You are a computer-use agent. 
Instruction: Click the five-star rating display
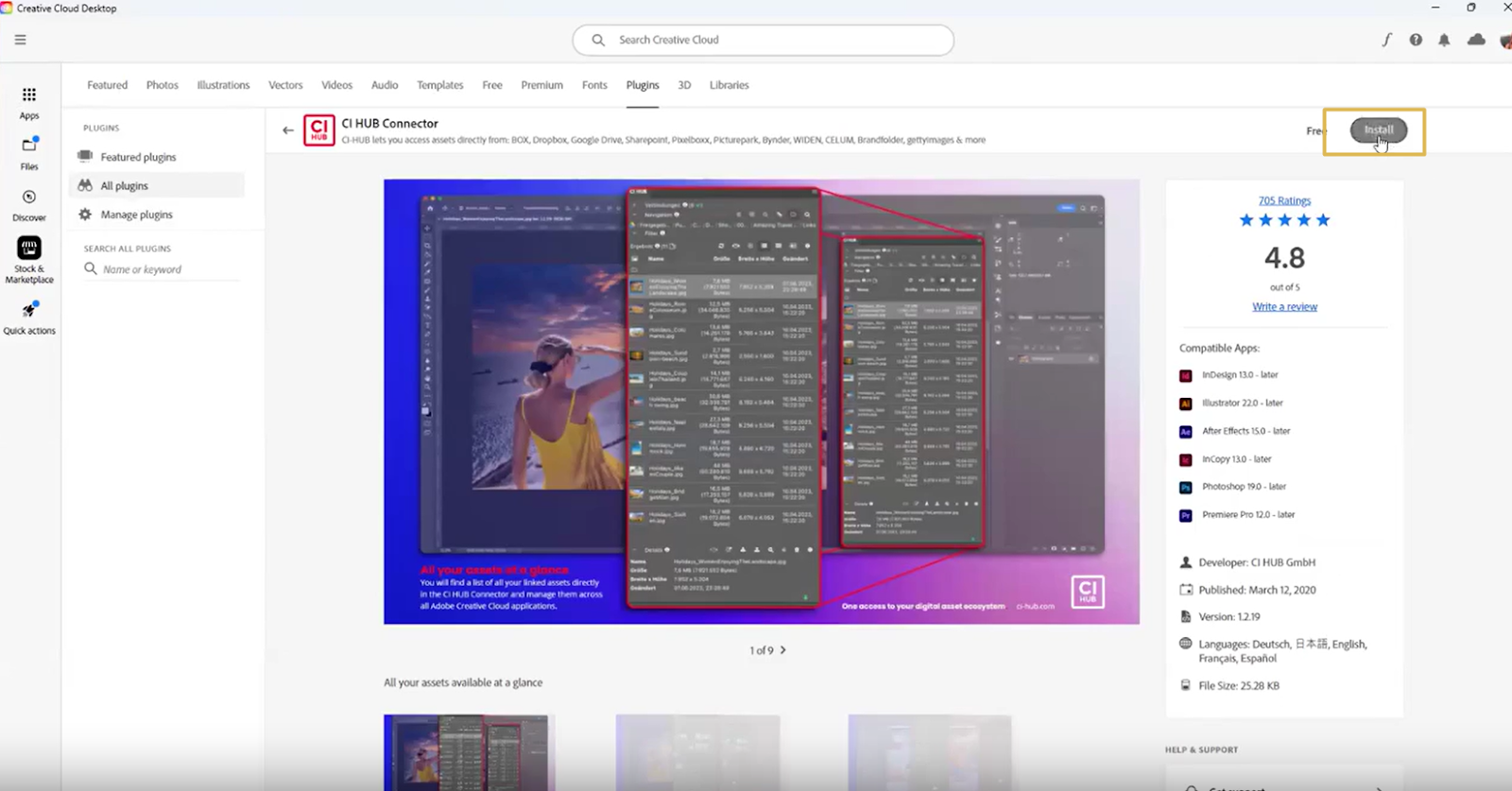[1284, 220]
